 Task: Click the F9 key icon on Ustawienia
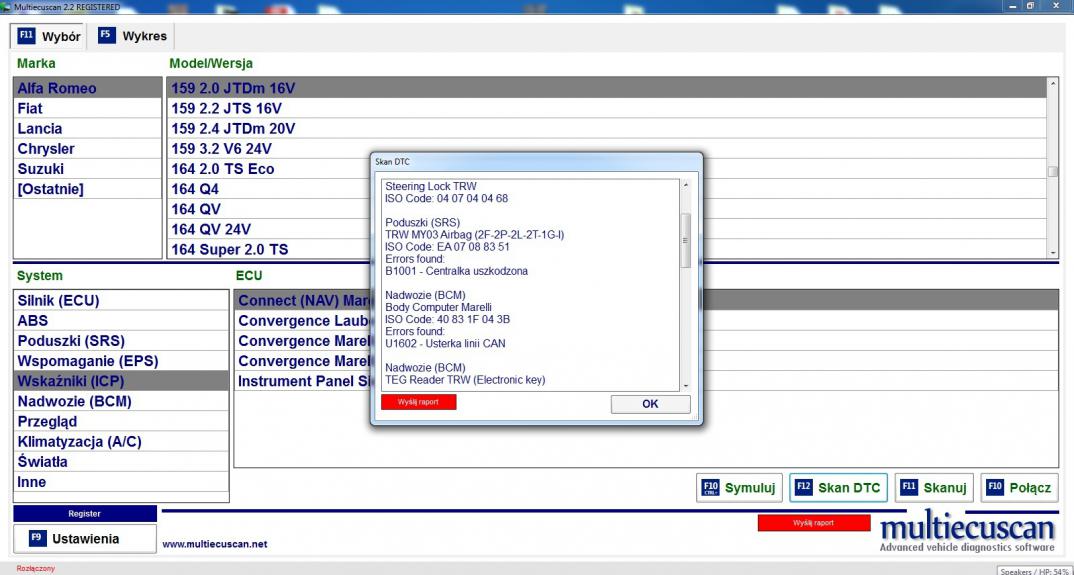click(38, 539)
